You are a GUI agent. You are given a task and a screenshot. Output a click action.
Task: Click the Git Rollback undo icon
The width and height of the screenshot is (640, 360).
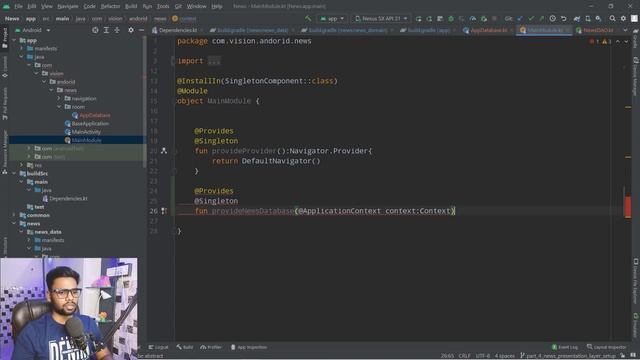point(564,18)
